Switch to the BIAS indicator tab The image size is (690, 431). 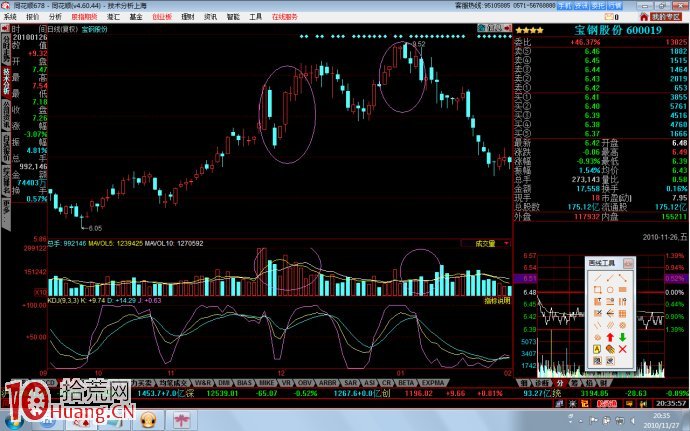tap(242, 382)
